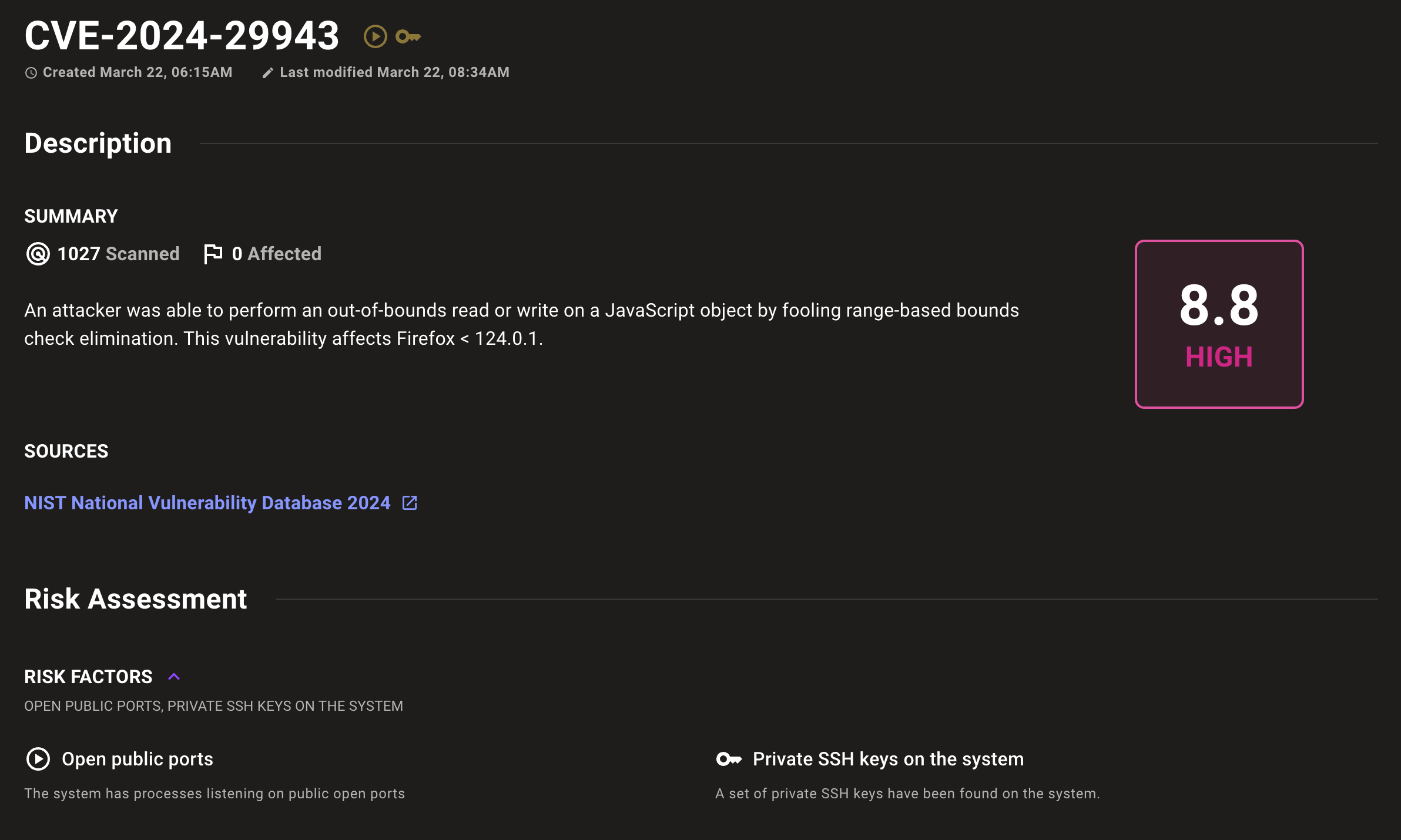Viewport: 1401px width, 840px height.
Task: Open the NIST National Vulnerability Database 2024 link
Action: (x=206, y=503)
